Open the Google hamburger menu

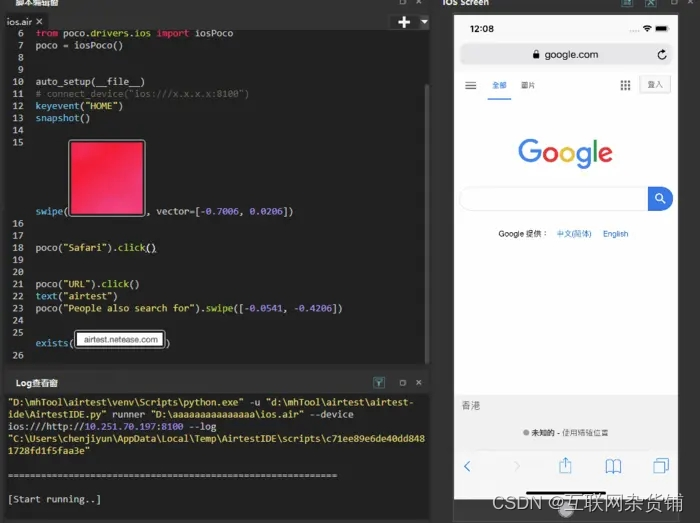coord(471,85)
